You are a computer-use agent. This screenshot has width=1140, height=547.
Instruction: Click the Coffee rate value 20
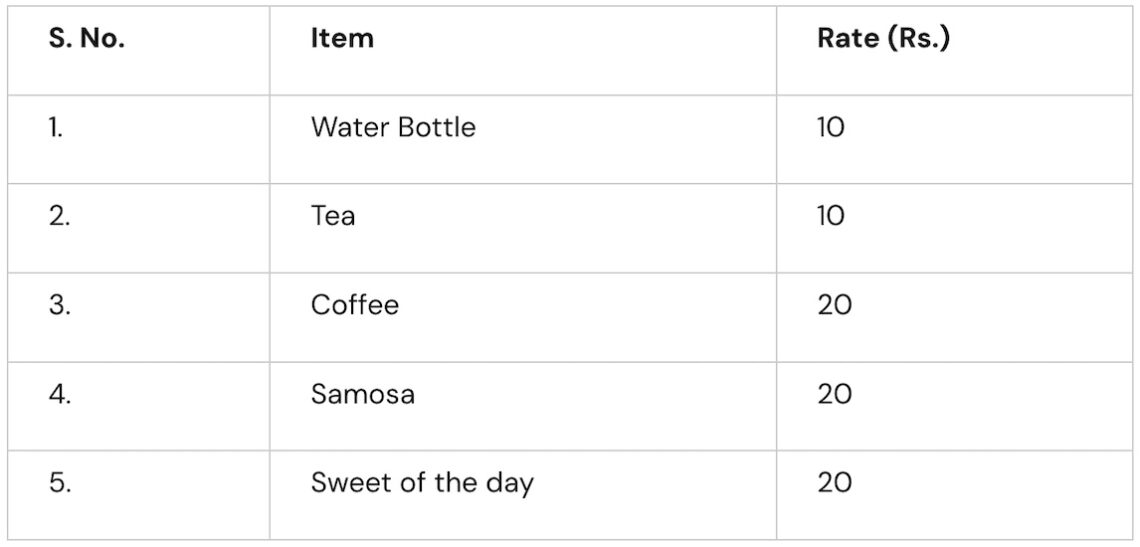835,305
